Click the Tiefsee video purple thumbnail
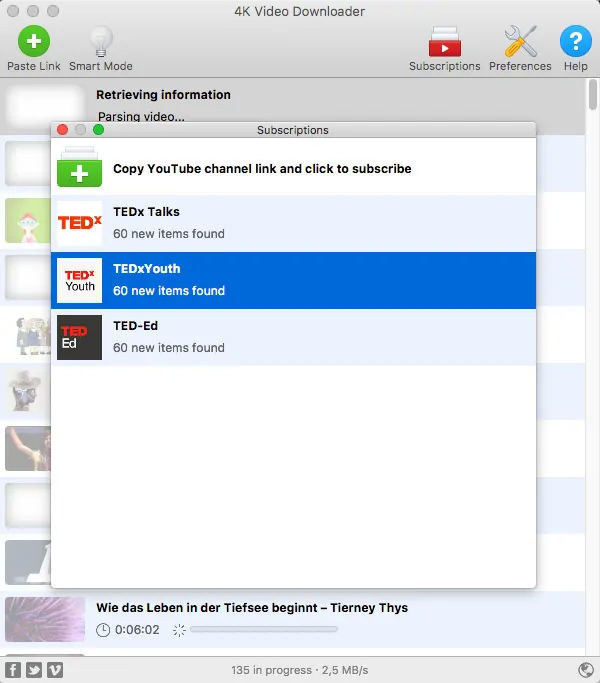 click(45, 619)
